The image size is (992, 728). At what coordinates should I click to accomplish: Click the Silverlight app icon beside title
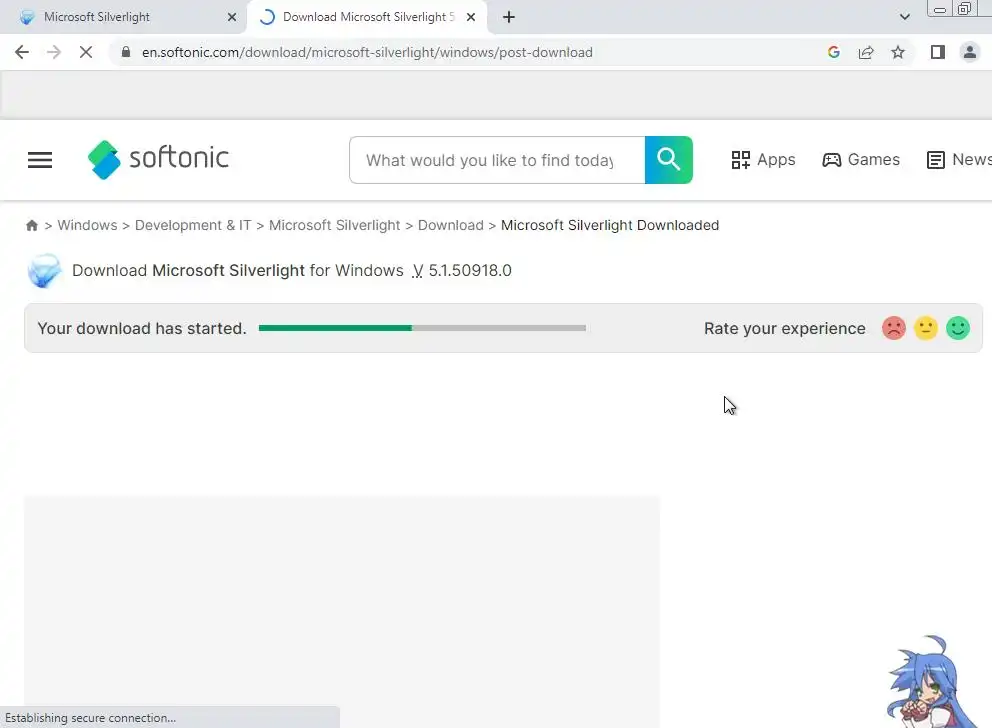[44, 271]
